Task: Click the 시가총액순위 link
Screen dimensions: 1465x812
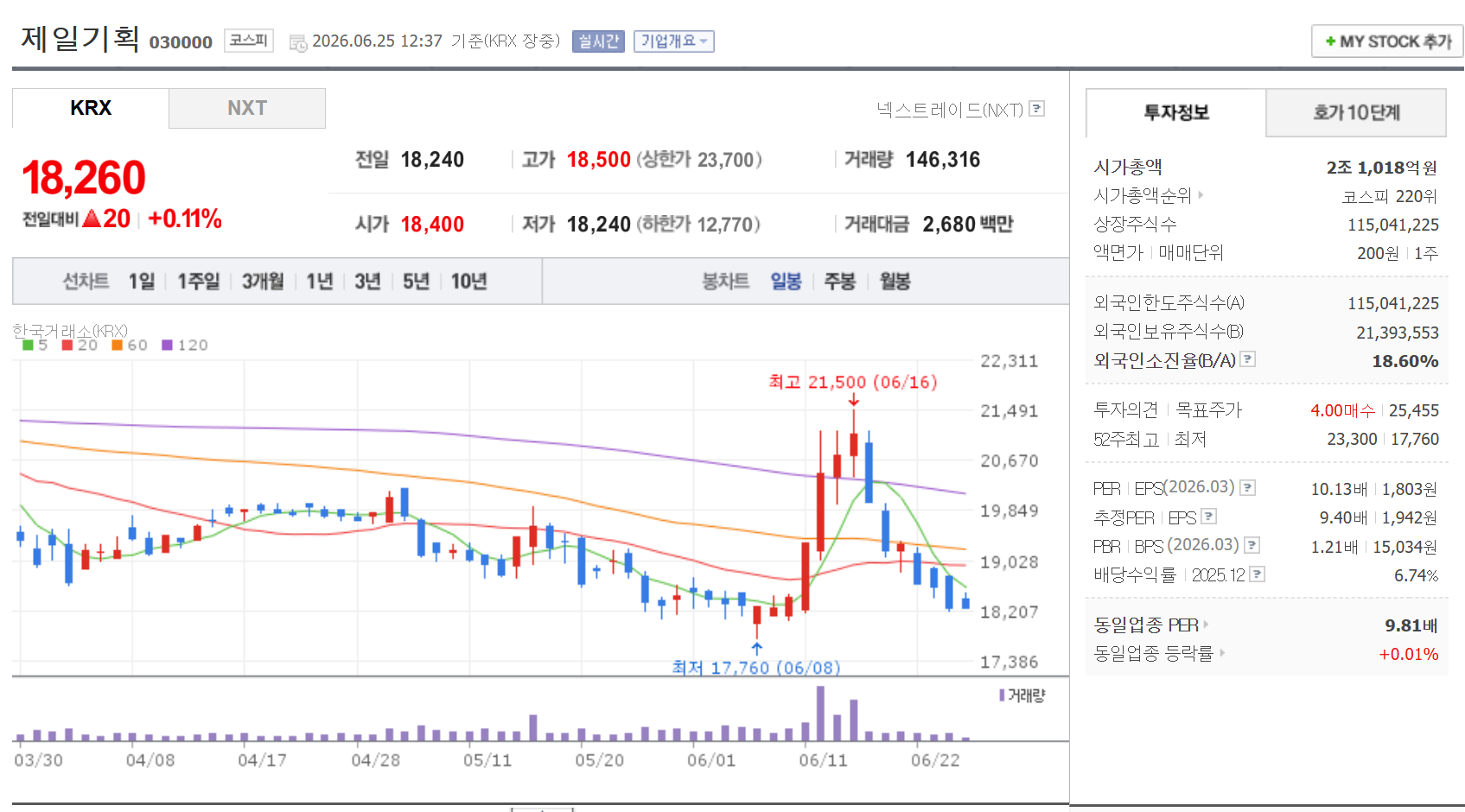Action: coord(1143,195)
